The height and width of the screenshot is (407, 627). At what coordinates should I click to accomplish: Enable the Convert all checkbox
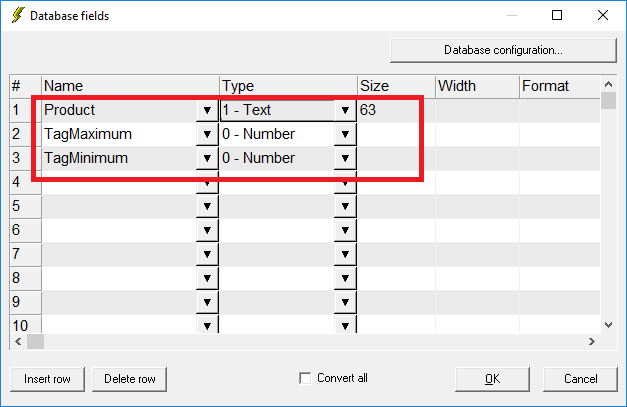(x=305, y=378)
